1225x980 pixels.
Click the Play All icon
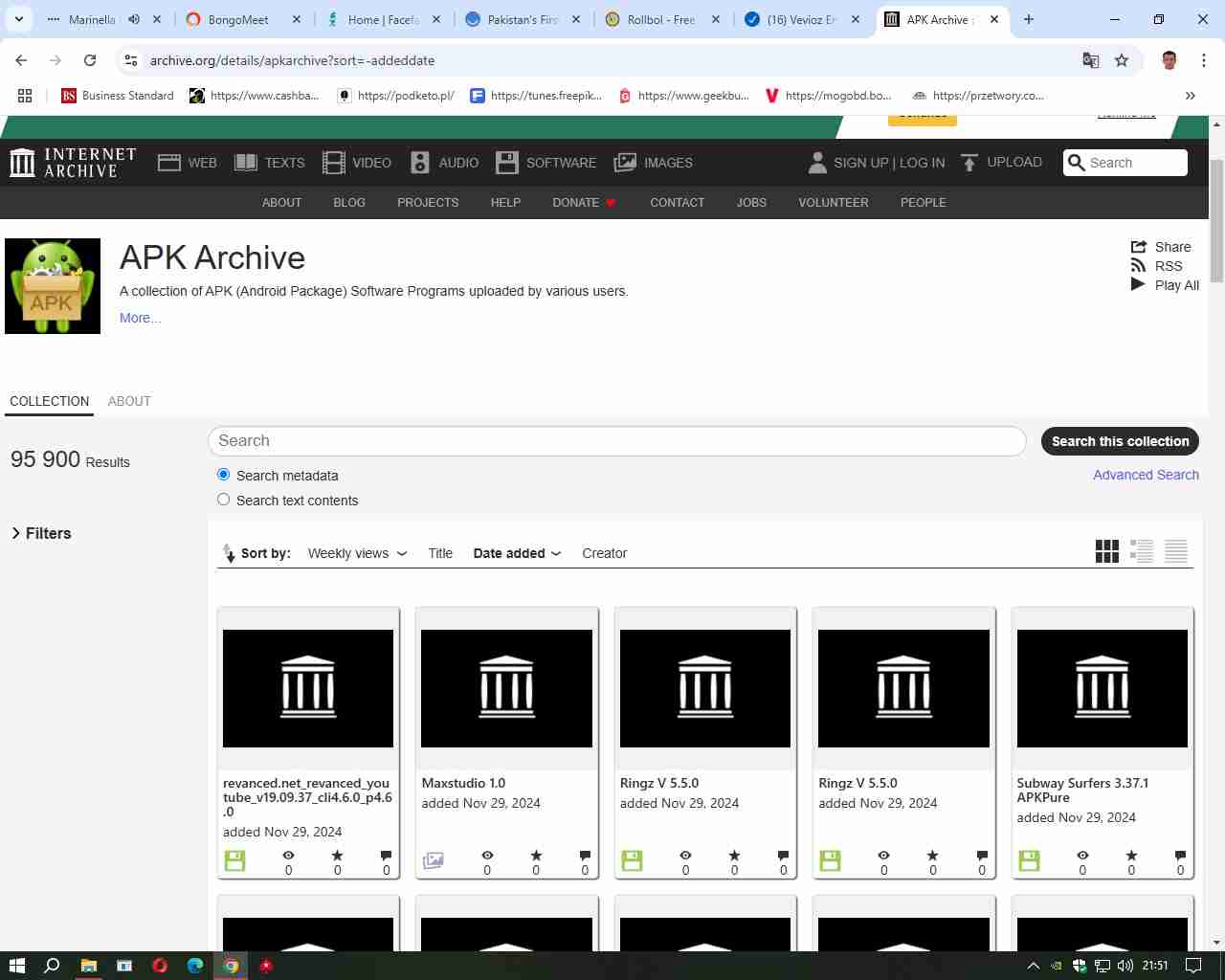click(x=1138, y=284)
